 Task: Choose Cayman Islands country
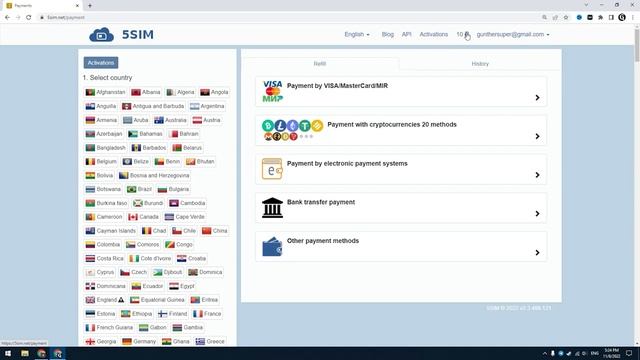coord(111,231)
